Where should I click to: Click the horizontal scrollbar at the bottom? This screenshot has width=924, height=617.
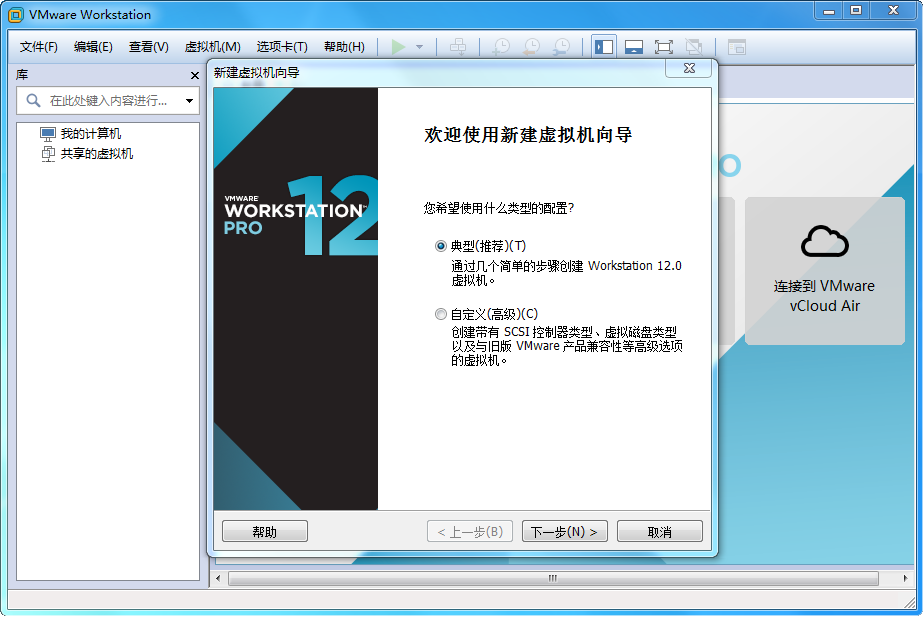pos(552,578)
